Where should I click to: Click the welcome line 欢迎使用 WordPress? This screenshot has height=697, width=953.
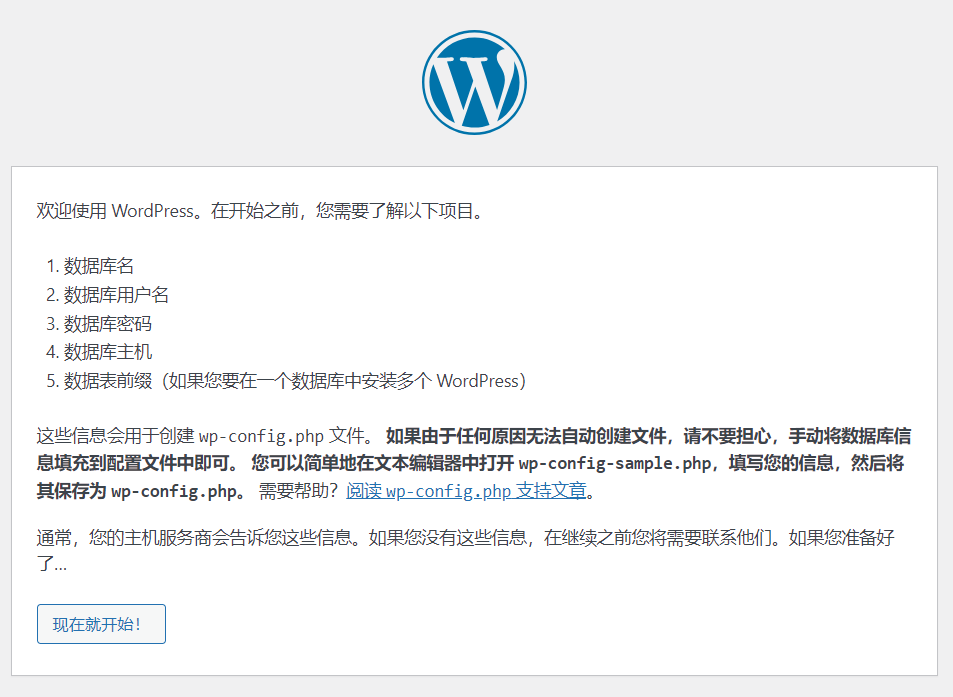click(260, 211)
